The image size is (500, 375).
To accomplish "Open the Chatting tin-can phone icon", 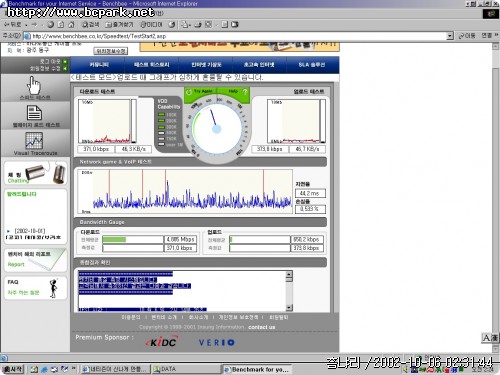I will [46, 173].
